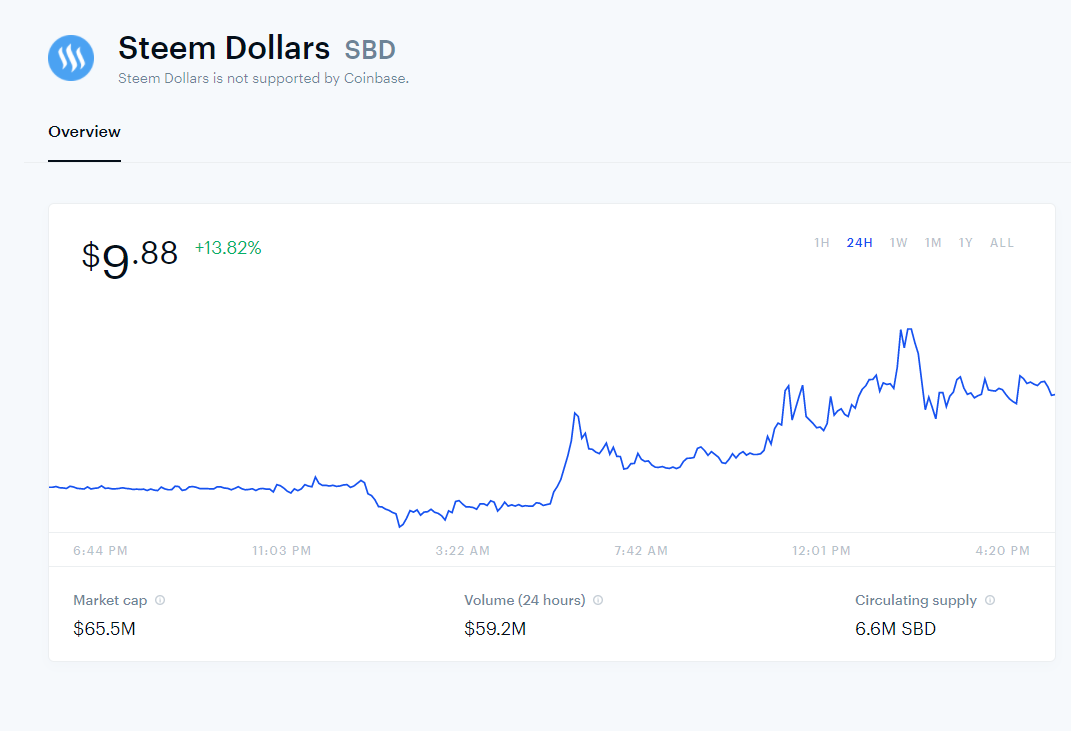Open the Overview tab
1071x731 pixels.
pyautogui.click(x=84, y=132)
